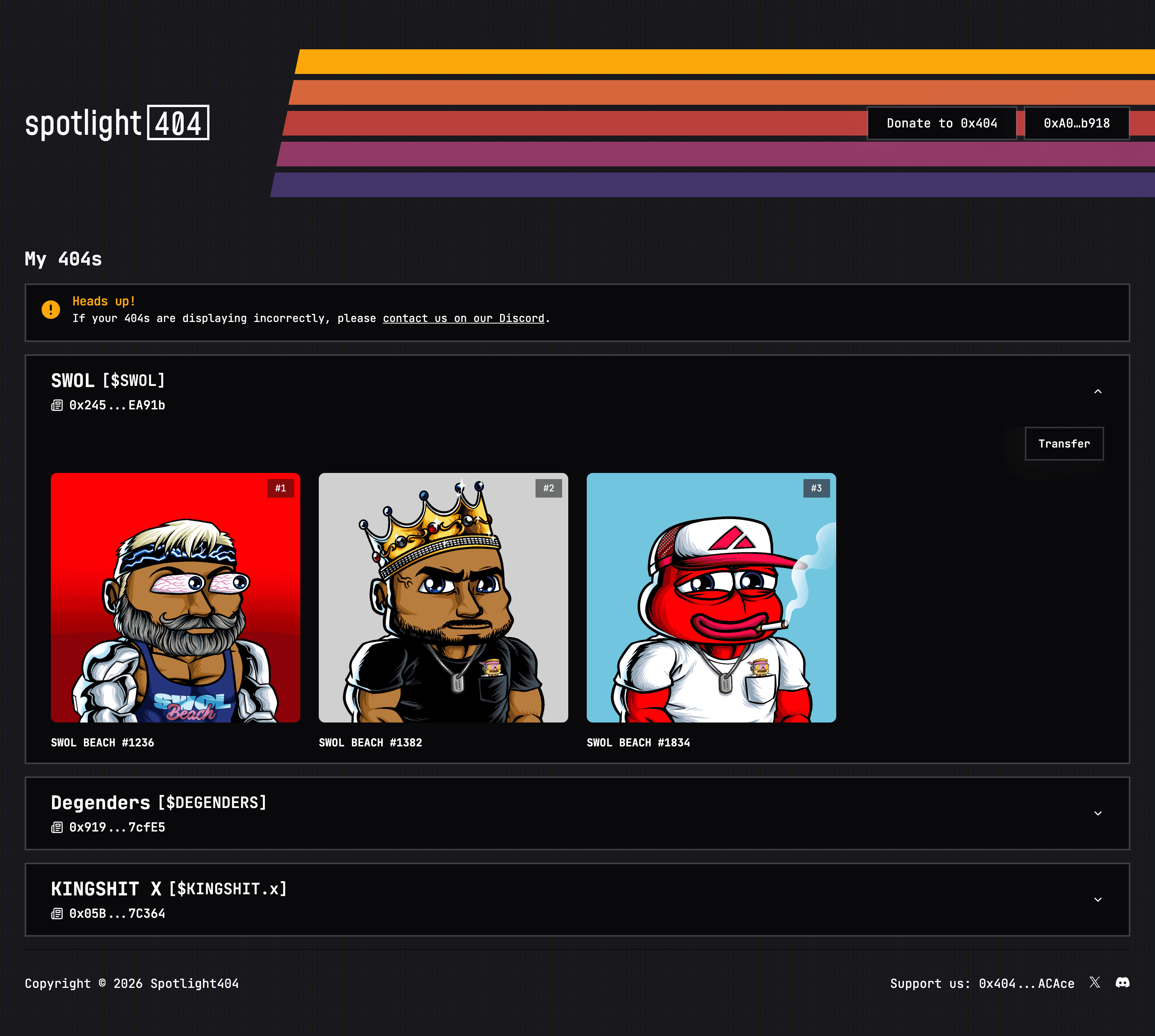Click the 0x245...EA91b address text

117,405
